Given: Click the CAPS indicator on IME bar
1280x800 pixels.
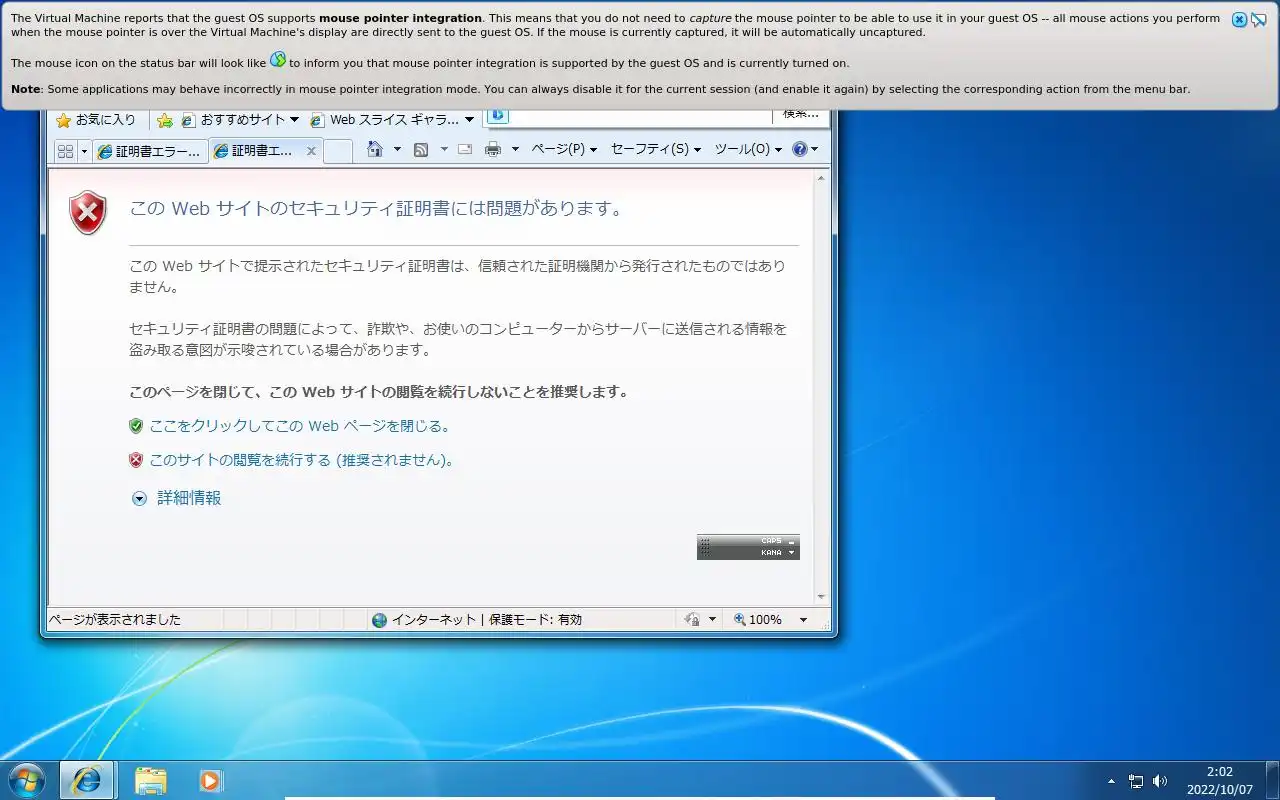Looking at the screenshot, I should pos(771,541).
